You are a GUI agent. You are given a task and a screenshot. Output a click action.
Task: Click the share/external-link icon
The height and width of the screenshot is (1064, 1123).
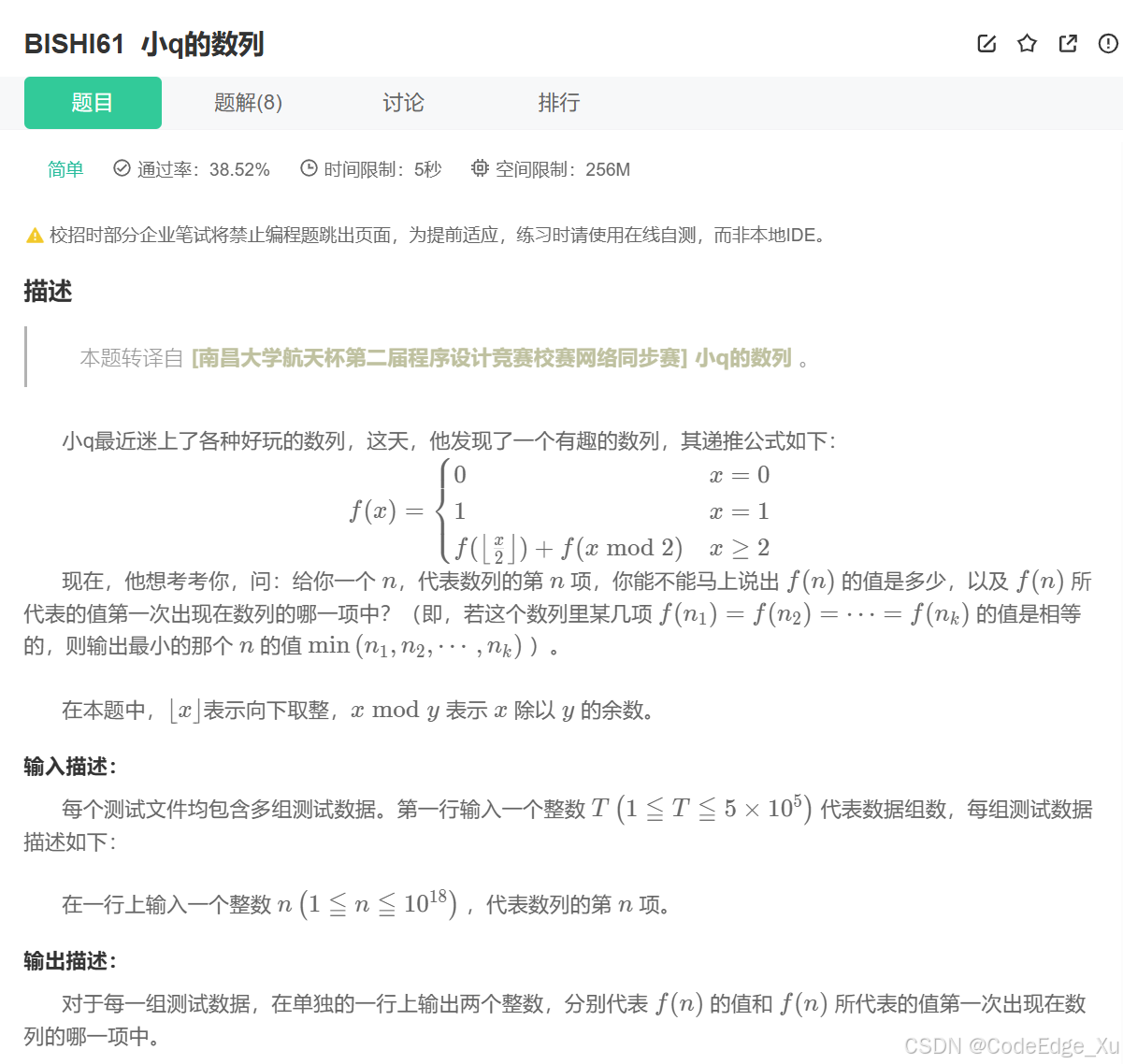(1068, 43)
